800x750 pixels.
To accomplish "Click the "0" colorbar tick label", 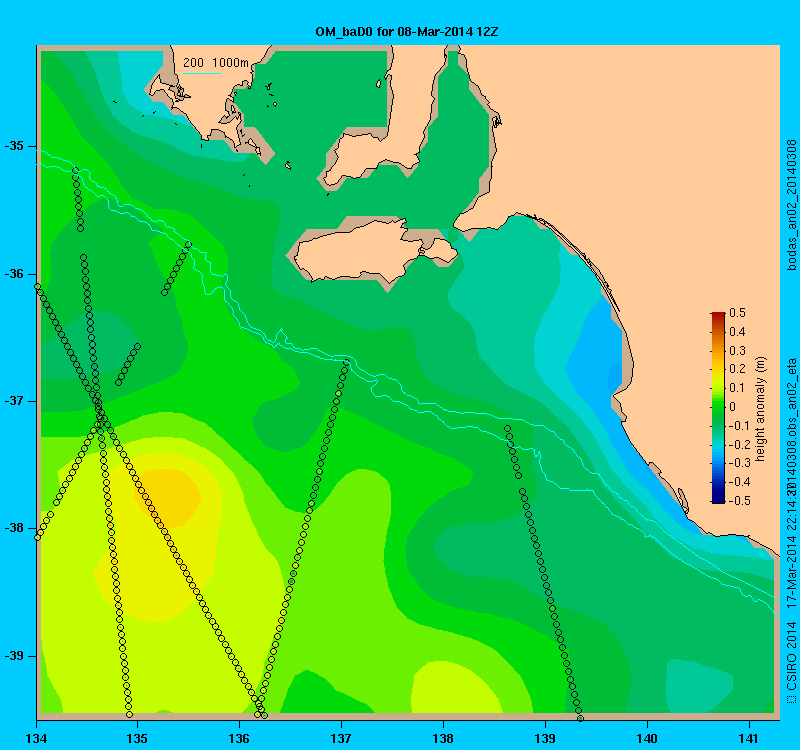I will click(x=733, y=407).
